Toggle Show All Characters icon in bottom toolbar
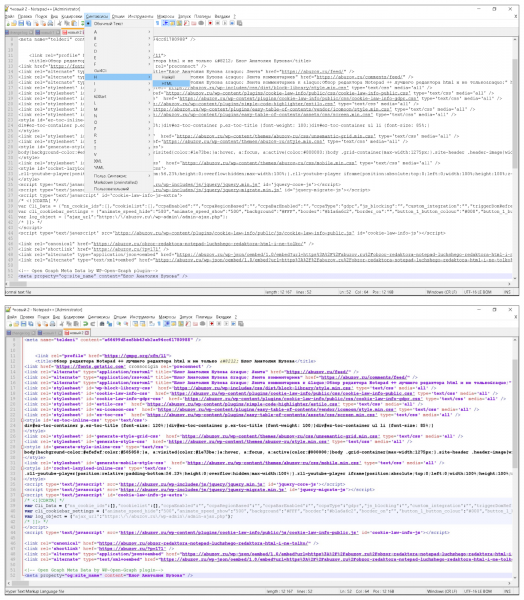 tap(159, 324)
